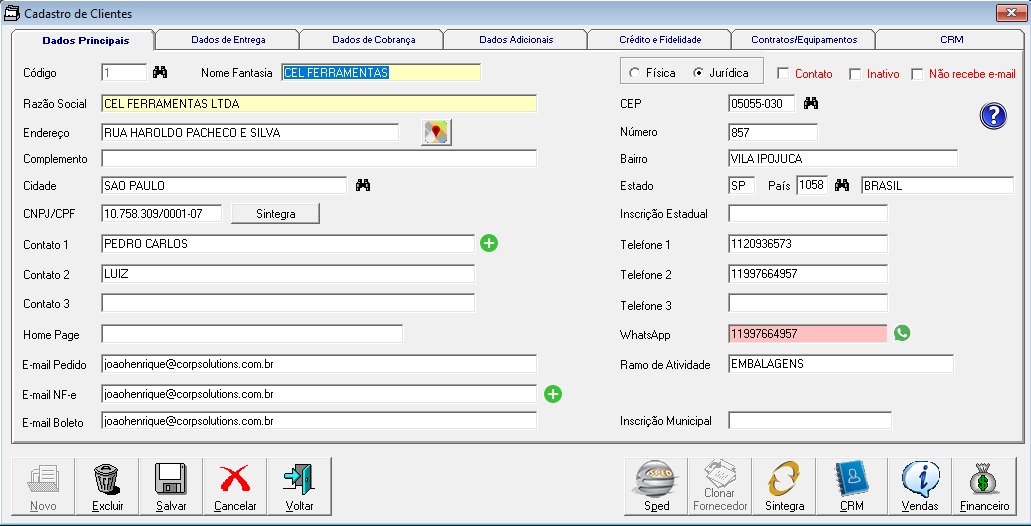Click the binoculars icon beside the CEP field
The width and height of the screenshot is (1031, 526).
tap(811, 103)
